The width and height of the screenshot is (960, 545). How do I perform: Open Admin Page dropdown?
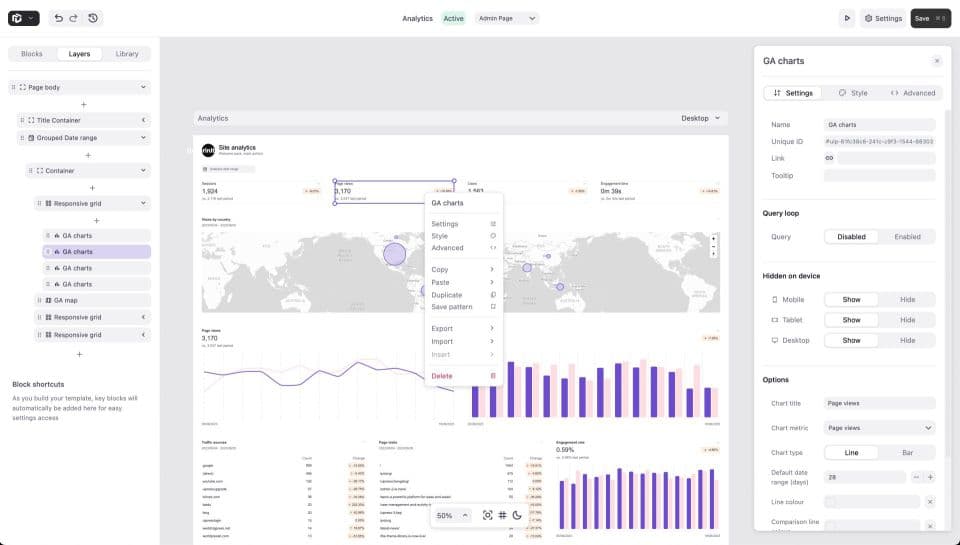[507, 18]
